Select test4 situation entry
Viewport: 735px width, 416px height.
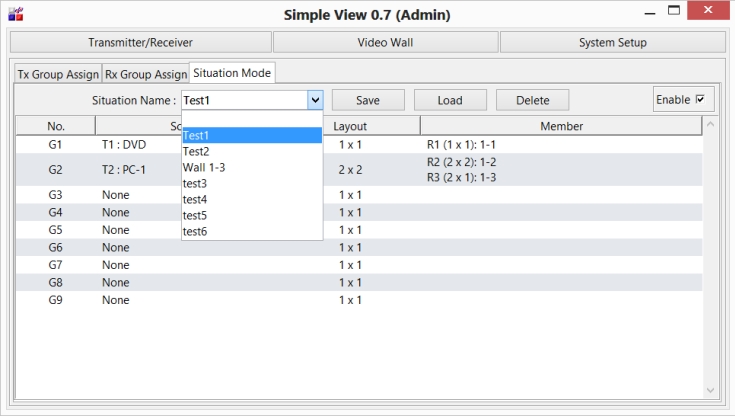pyautogui.click(x=195, y=199)
